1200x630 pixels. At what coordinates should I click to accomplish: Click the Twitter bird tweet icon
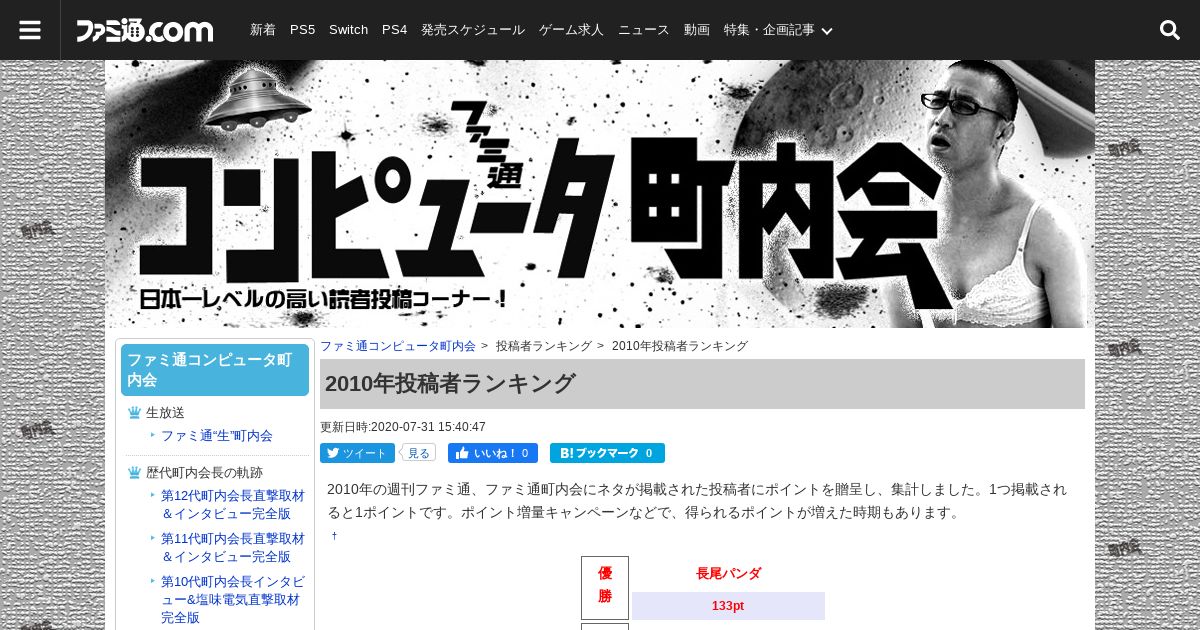[x=331, y=453]
